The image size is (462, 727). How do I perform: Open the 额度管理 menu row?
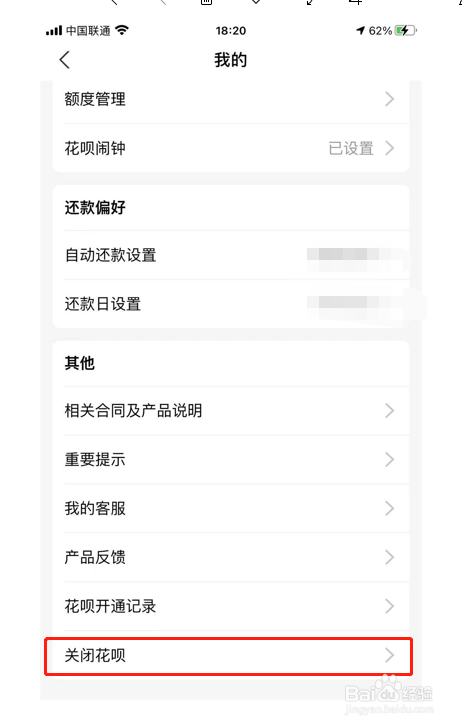(x=231, y=100)
